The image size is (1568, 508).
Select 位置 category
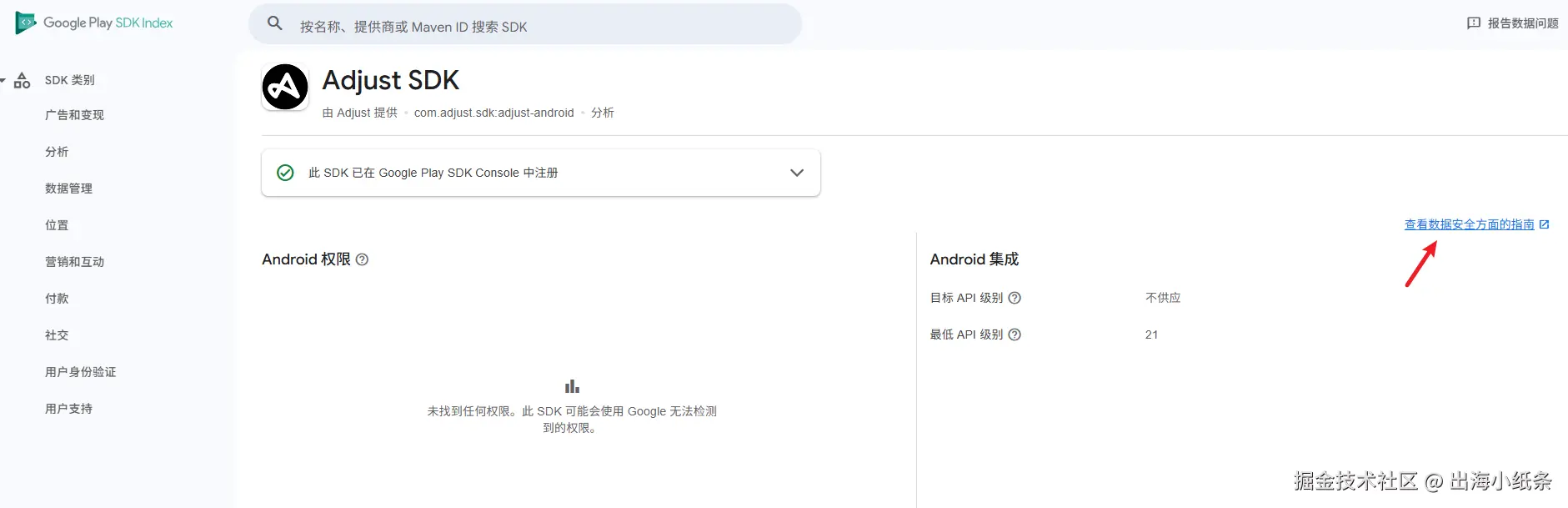[x=57, y=225]
